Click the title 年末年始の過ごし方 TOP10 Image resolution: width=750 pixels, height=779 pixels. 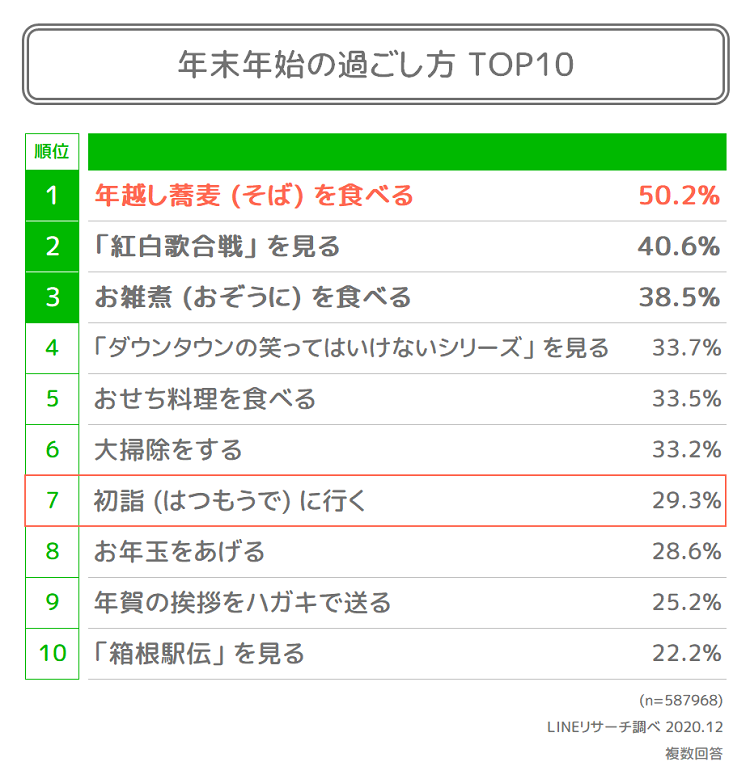375,64
